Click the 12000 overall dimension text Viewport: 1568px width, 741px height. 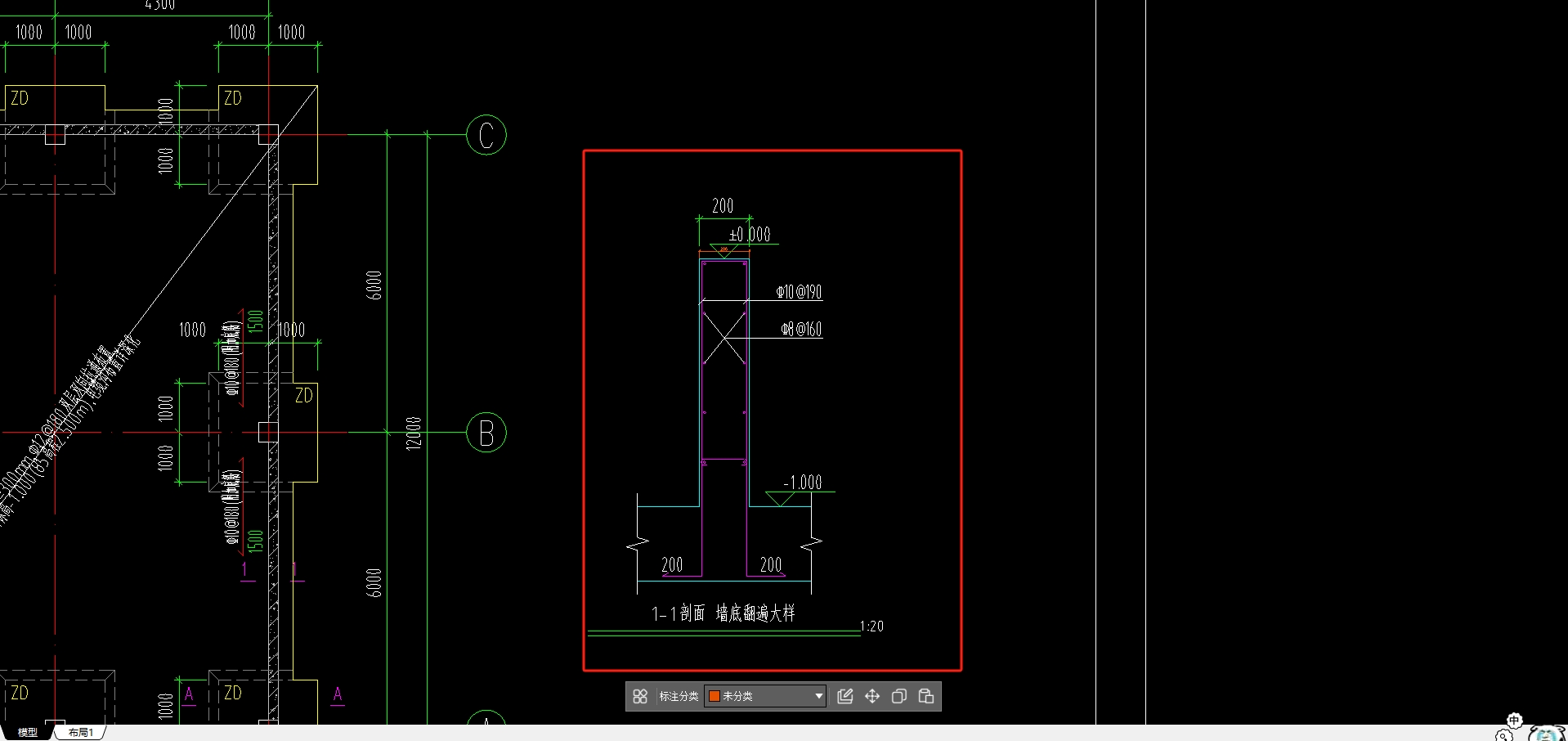pos(414,433)
